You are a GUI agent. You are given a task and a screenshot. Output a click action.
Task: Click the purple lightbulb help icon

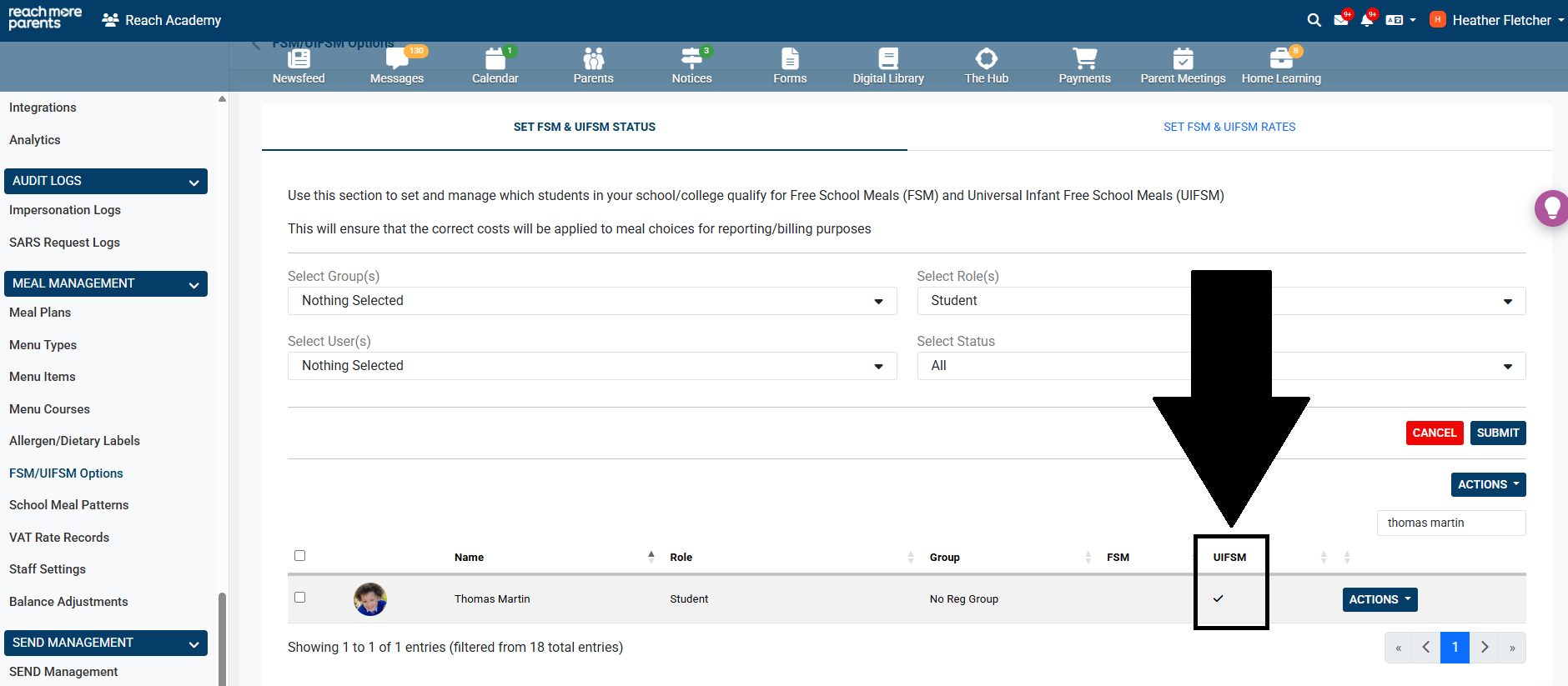(1552, 208)
